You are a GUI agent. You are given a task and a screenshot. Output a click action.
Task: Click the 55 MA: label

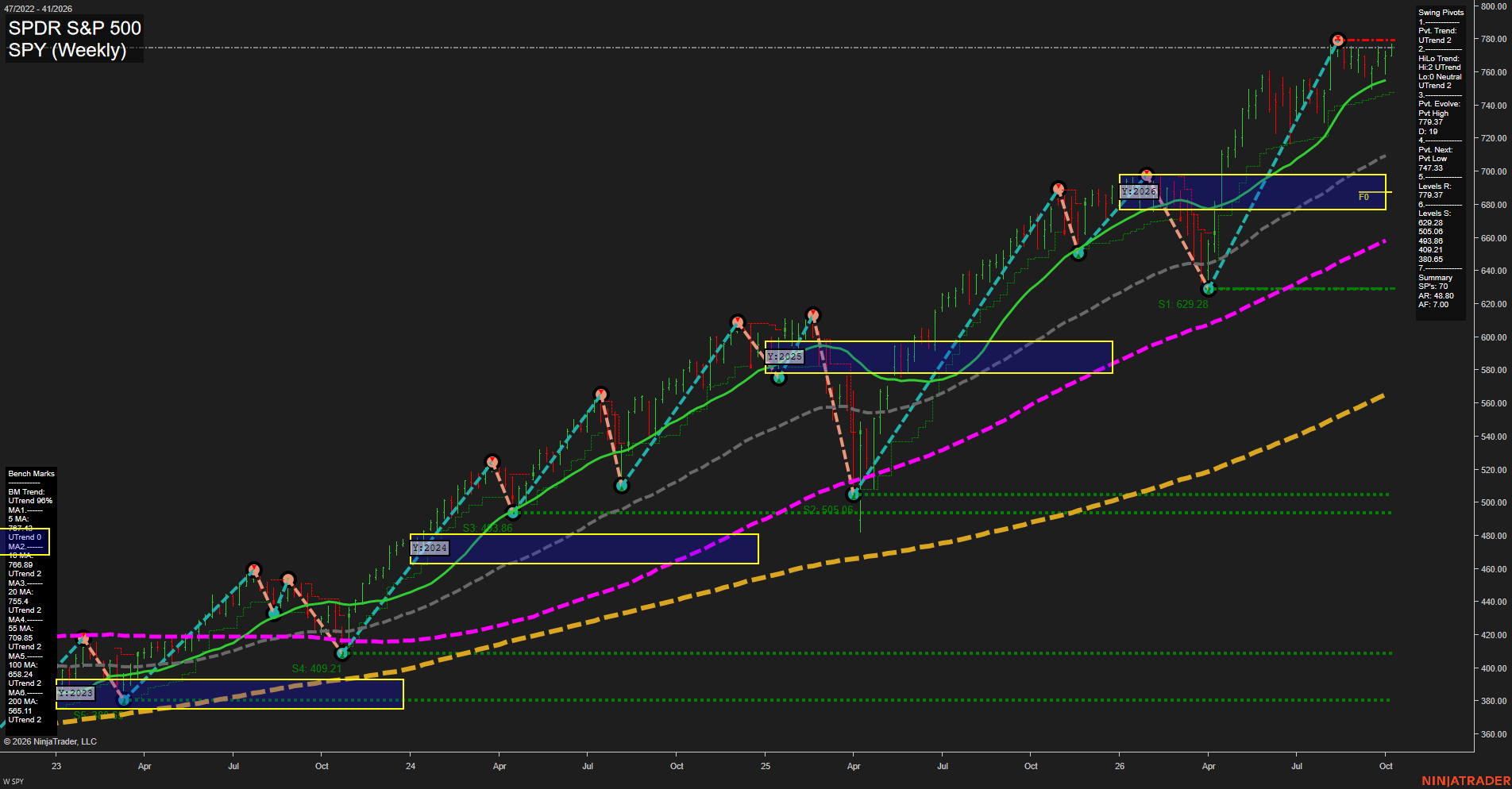pyautogui.click(x=21, y=629)
